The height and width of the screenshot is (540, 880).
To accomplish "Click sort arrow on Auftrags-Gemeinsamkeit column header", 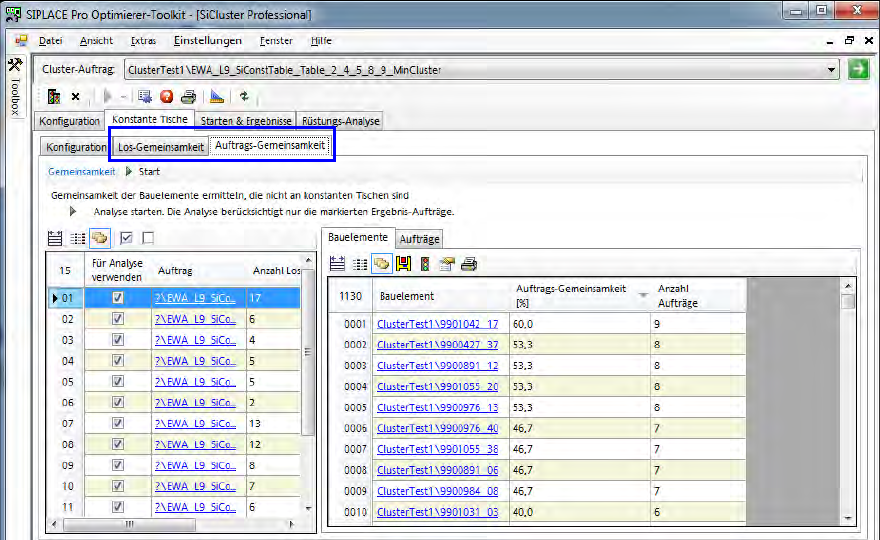I will tap(642, 296).
